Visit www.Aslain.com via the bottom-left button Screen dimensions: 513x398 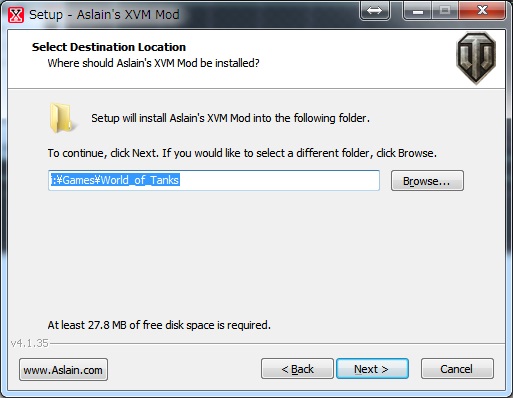click(x=63, y=370)
